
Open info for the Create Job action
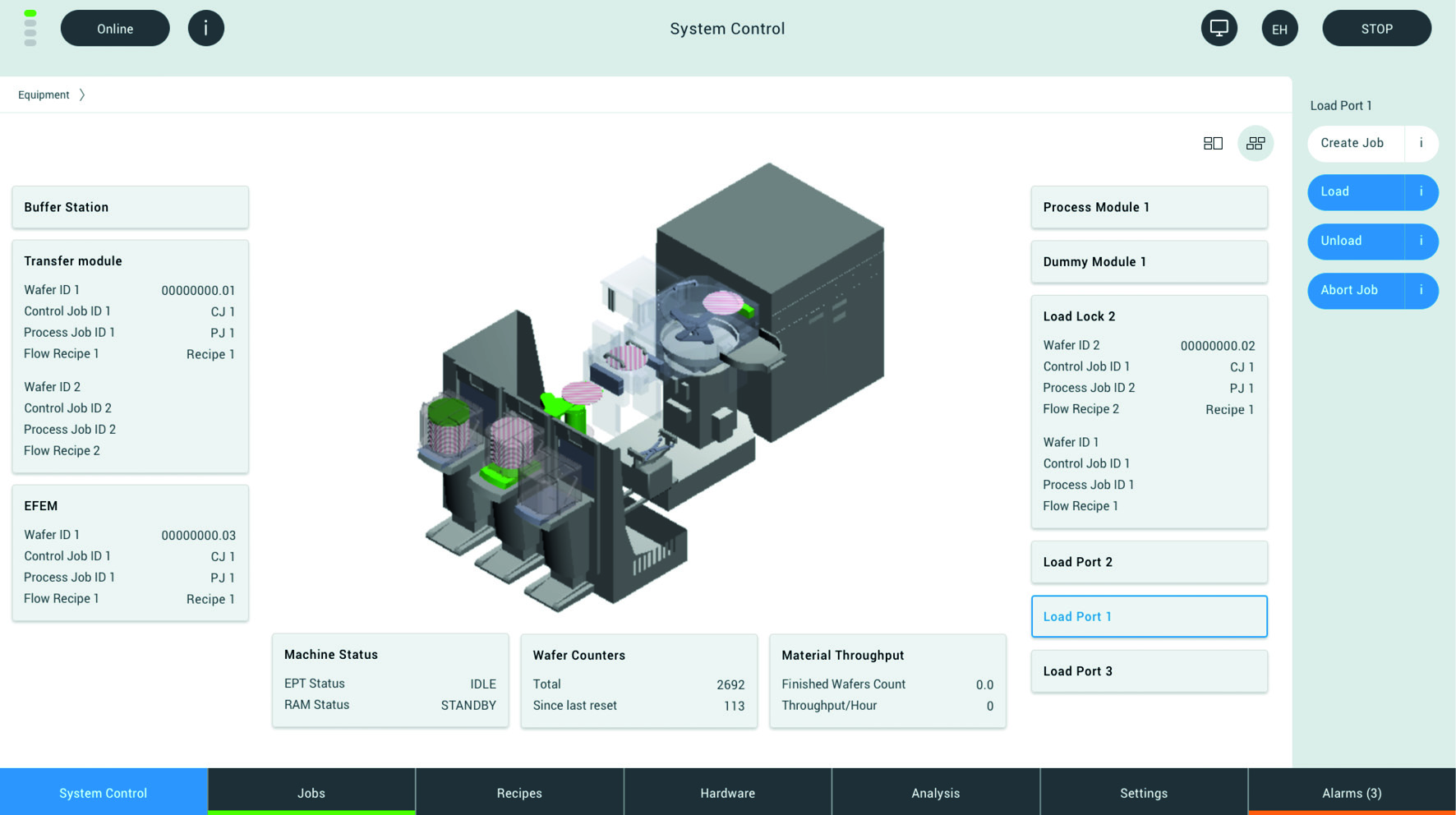(1421, 143)
